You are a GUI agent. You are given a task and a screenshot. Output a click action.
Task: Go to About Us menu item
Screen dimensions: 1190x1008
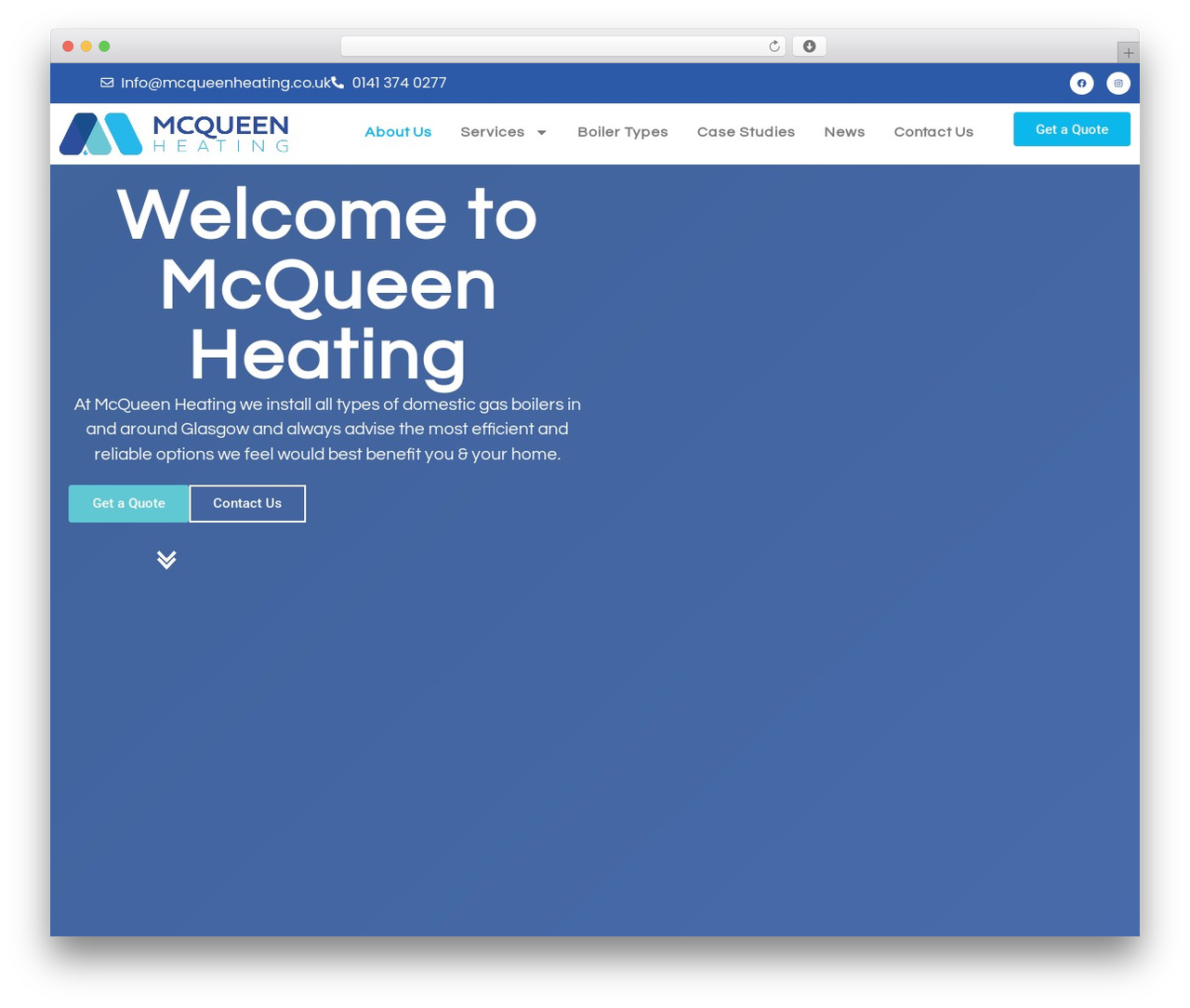click(x=398, y=132)
